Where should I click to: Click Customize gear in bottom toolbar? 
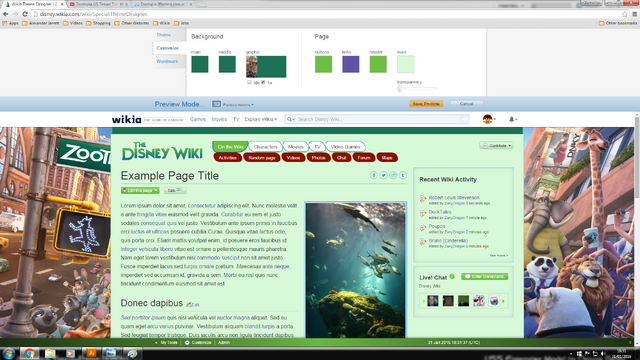pos(198,342)
